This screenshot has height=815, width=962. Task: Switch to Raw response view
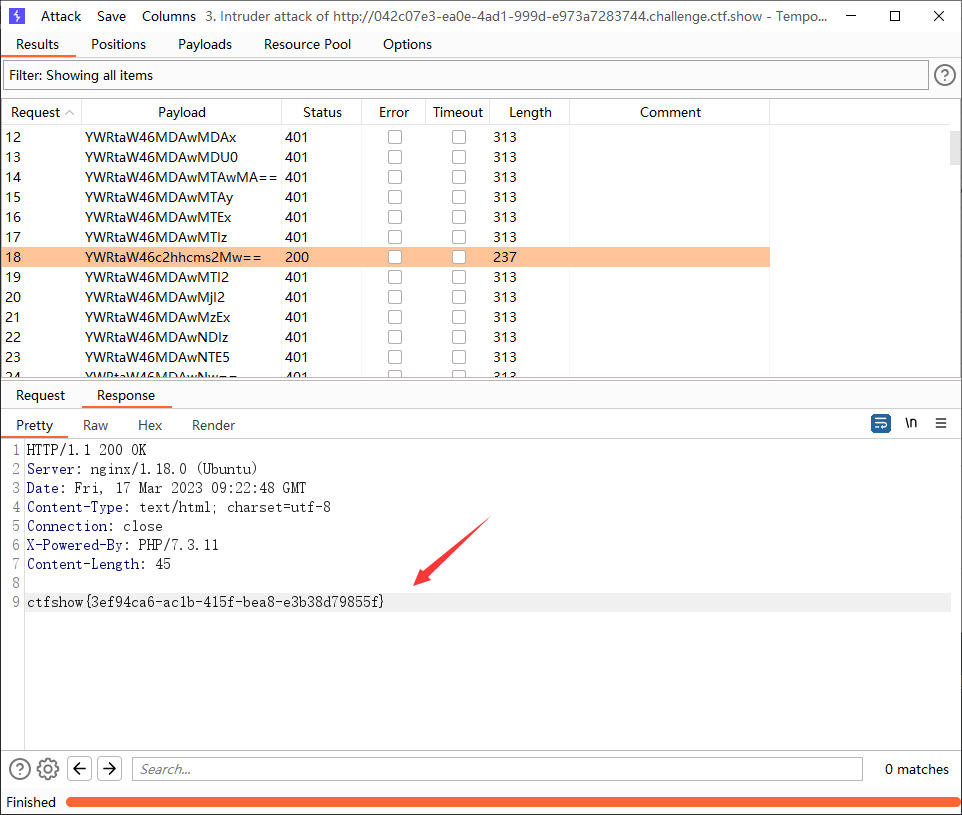click(x=96, y=425)
